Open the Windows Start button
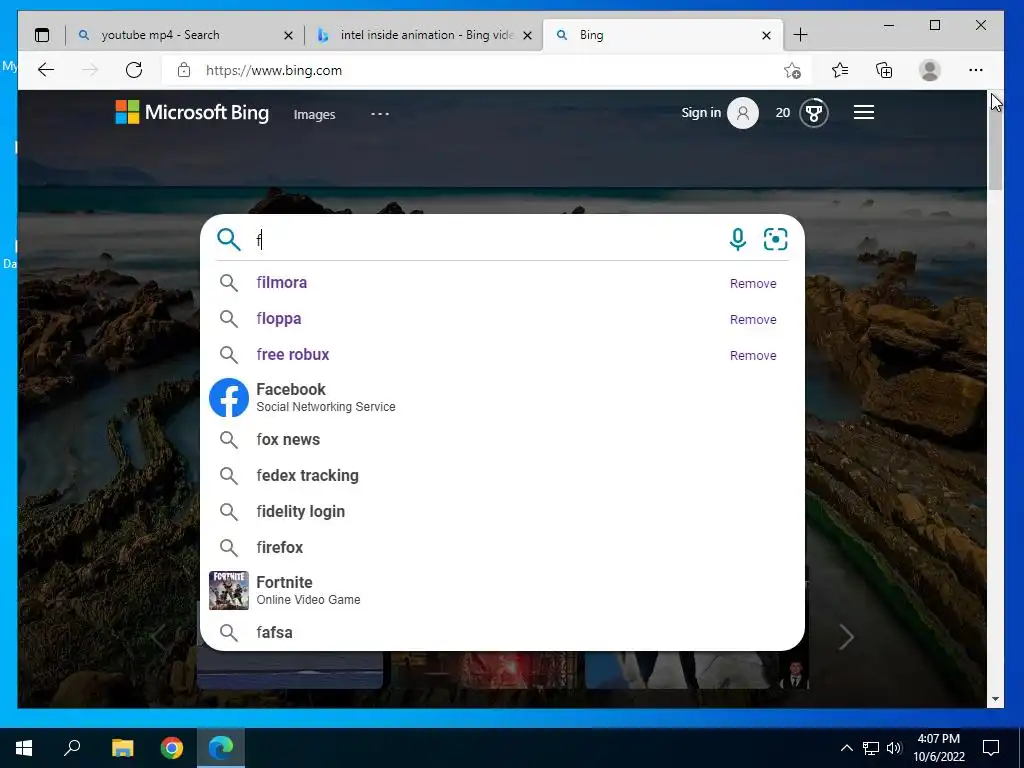Image resolution: width=1024 pixels, height=768 pixels. (x=24, y=748)
